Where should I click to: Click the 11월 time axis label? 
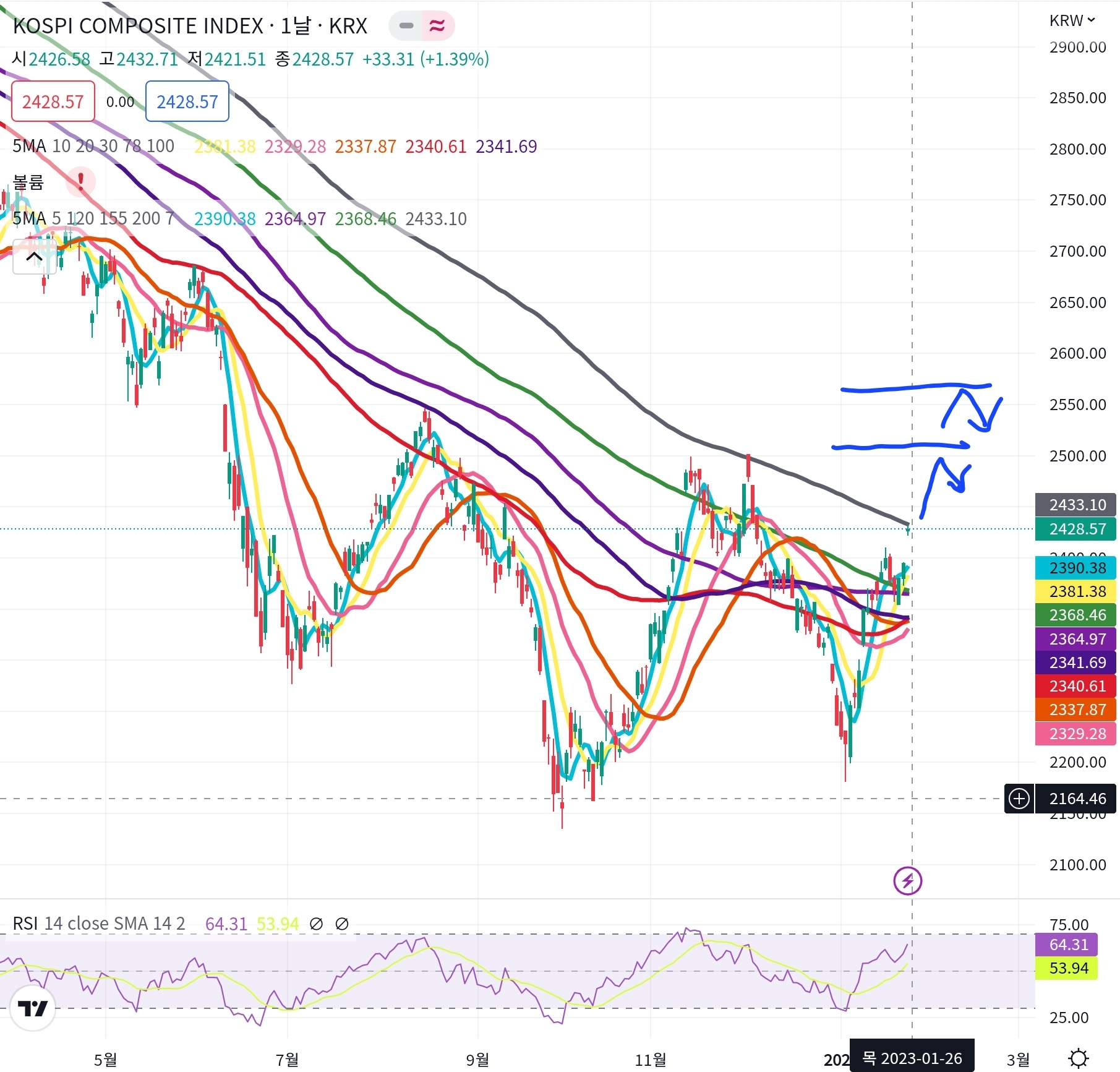coord(651,1060)
